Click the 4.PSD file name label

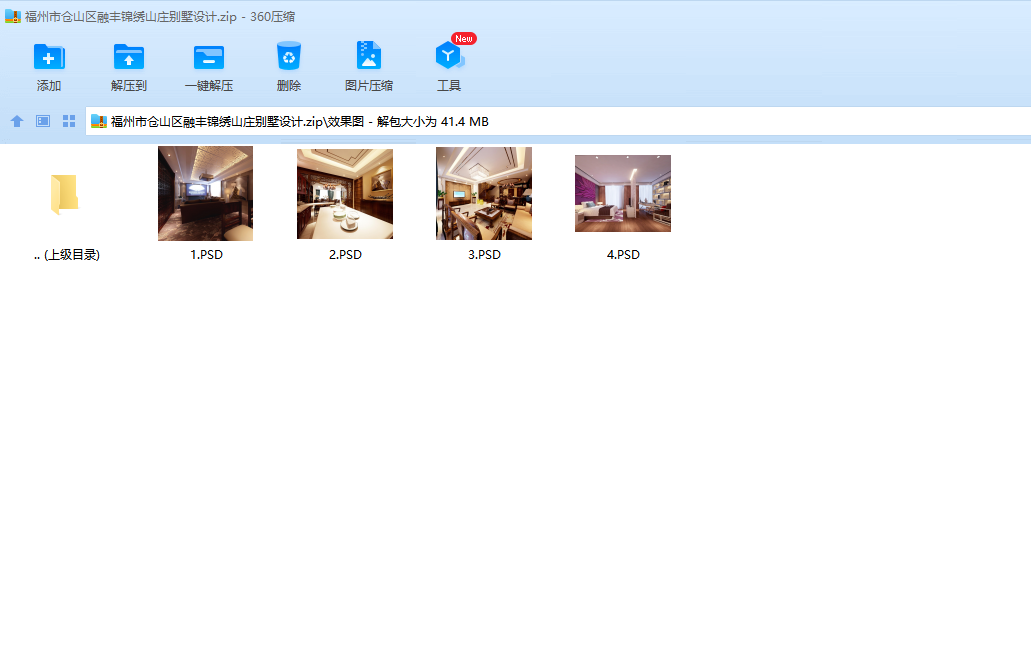click(623, 254)
